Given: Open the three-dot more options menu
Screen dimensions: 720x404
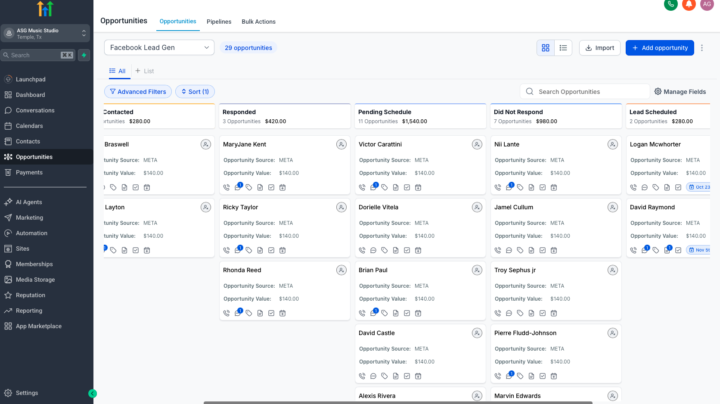Looking at the screenshot, I should (701, 47).
